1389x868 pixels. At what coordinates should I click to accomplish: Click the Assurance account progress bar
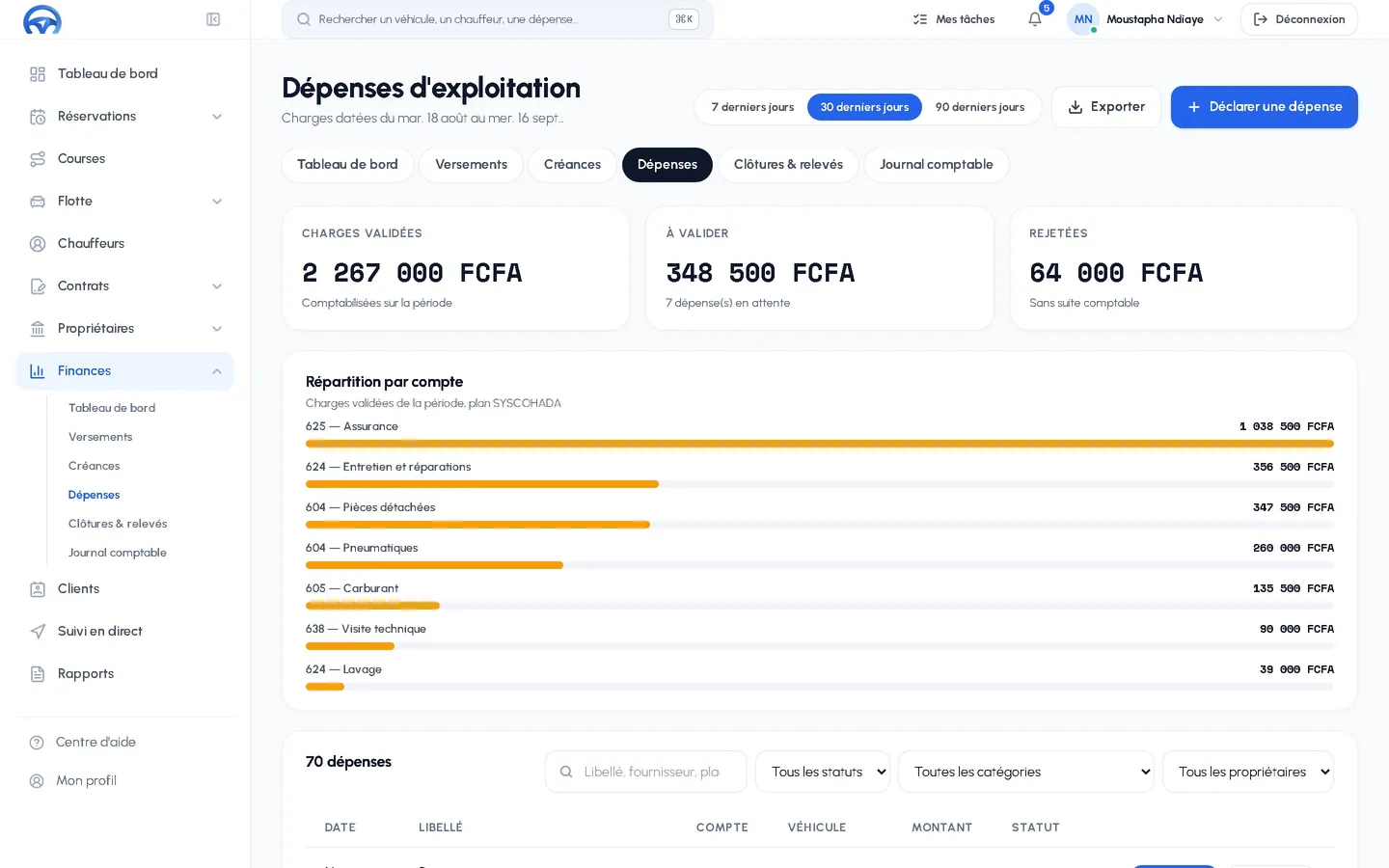(820, 444)
